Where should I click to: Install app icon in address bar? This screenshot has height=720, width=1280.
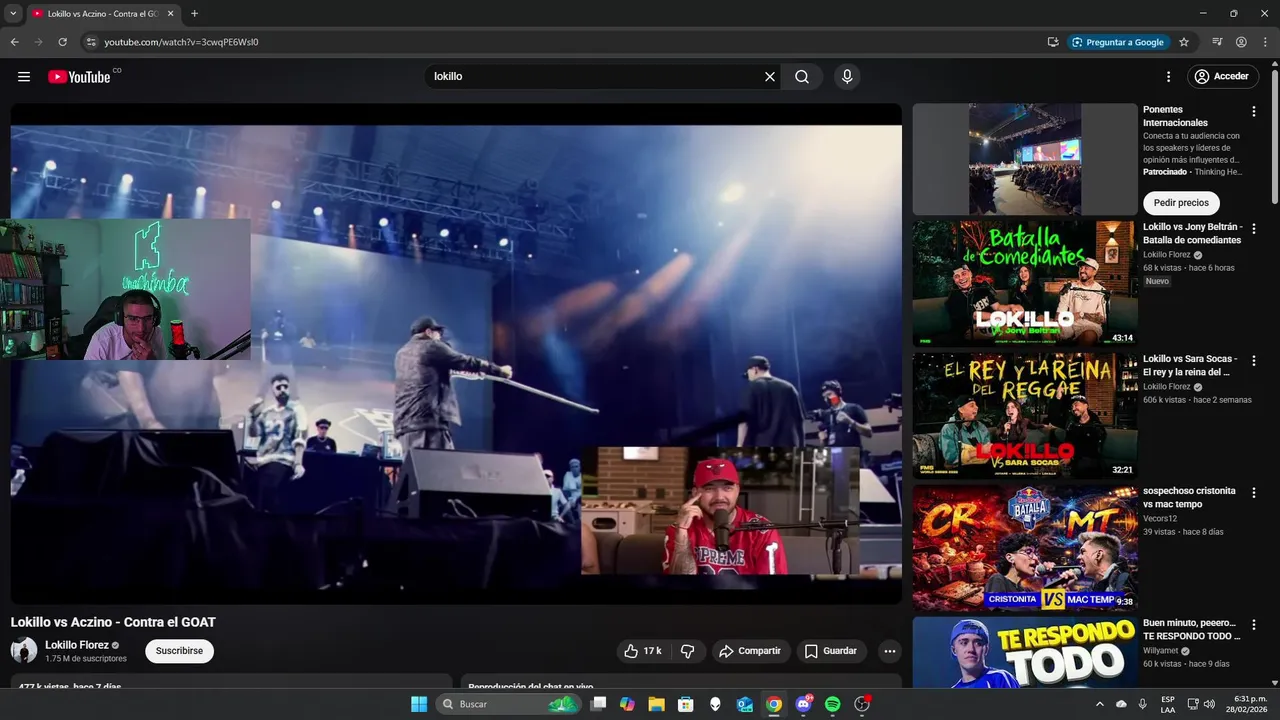tap(1053, 42)
